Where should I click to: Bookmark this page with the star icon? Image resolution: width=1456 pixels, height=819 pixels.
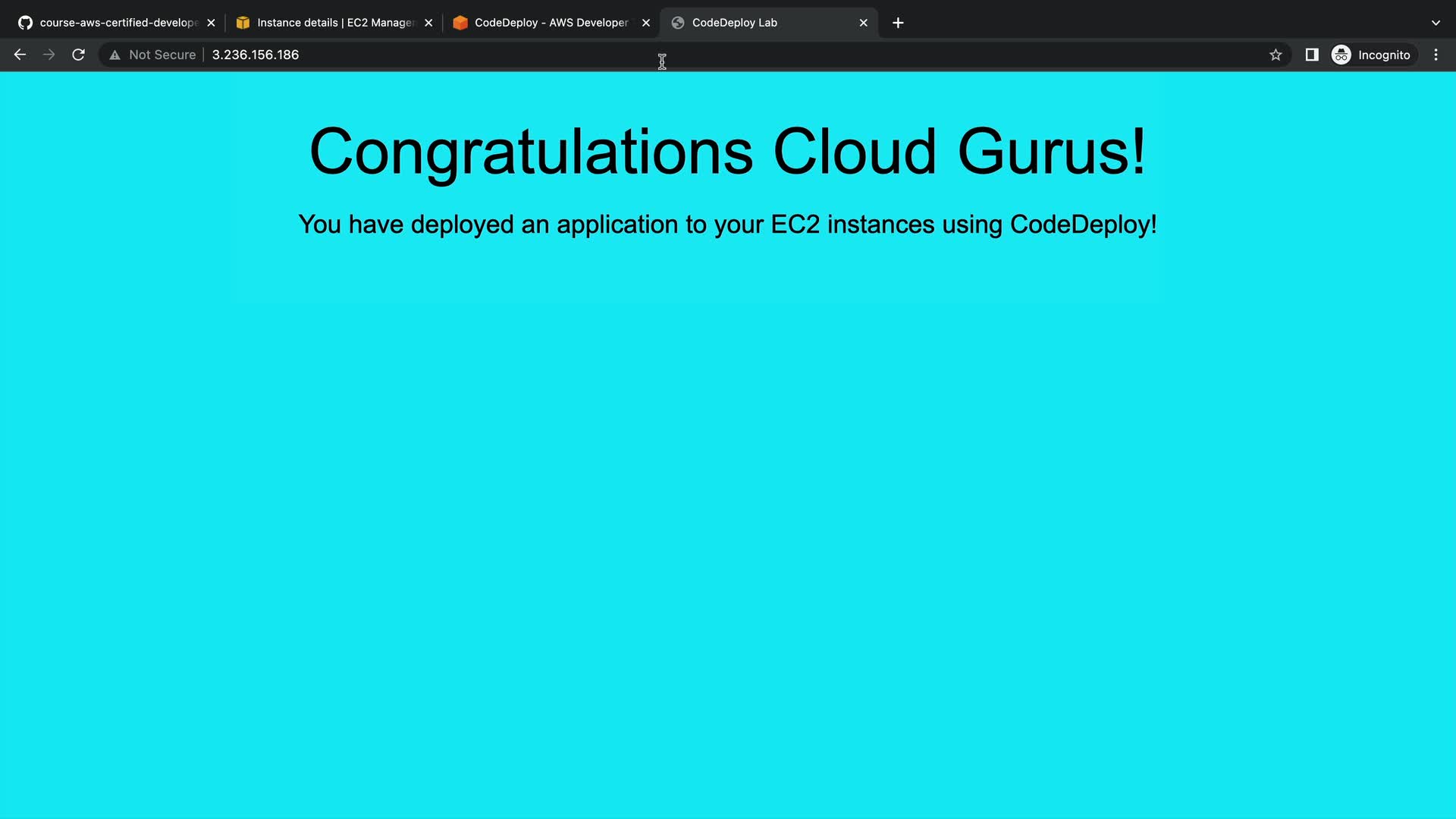coord(1276,55)
